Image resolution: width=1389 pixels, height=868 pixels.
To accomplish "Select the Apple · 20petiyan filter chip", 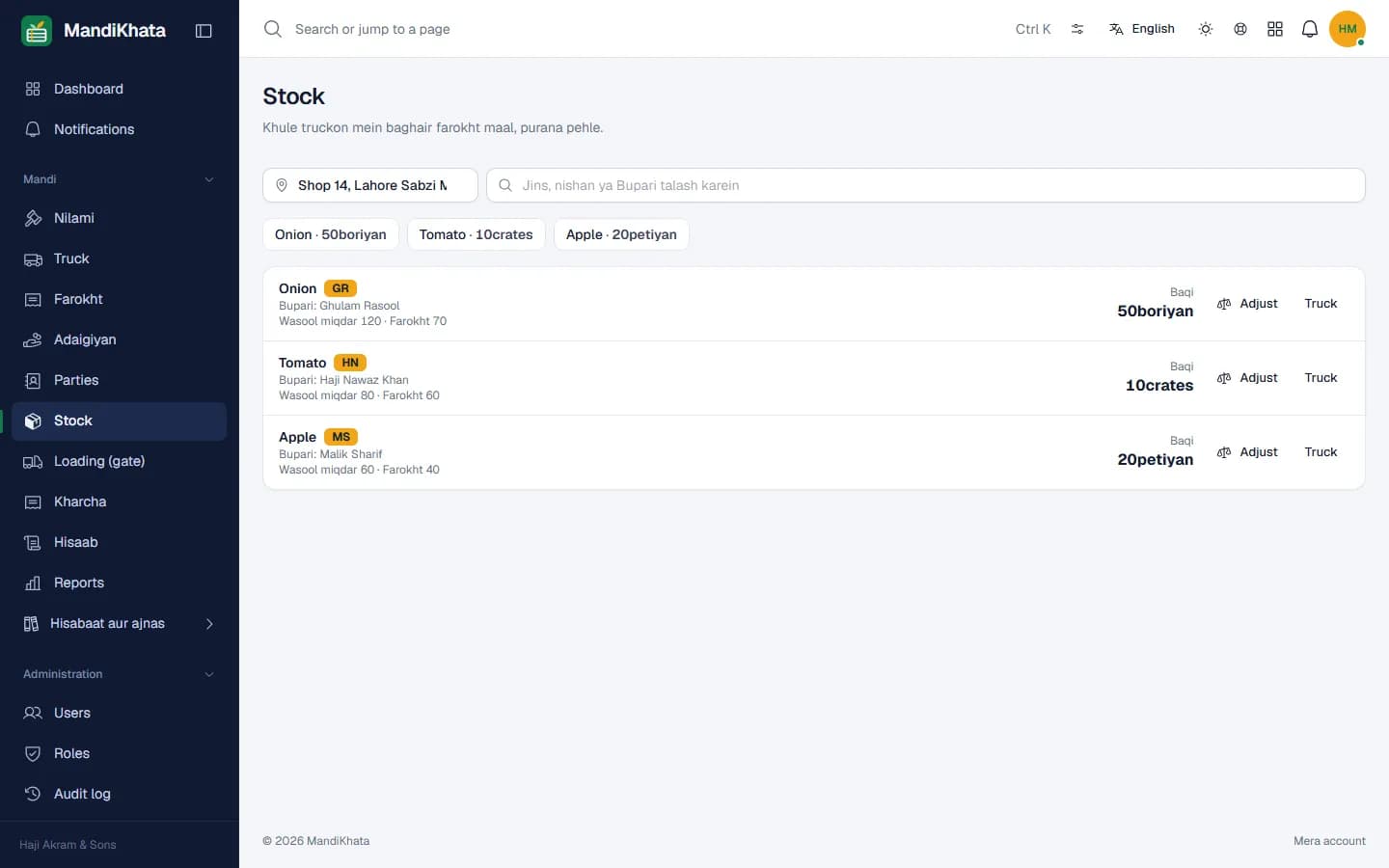I will pyautogui.click(x=621, y=234).
